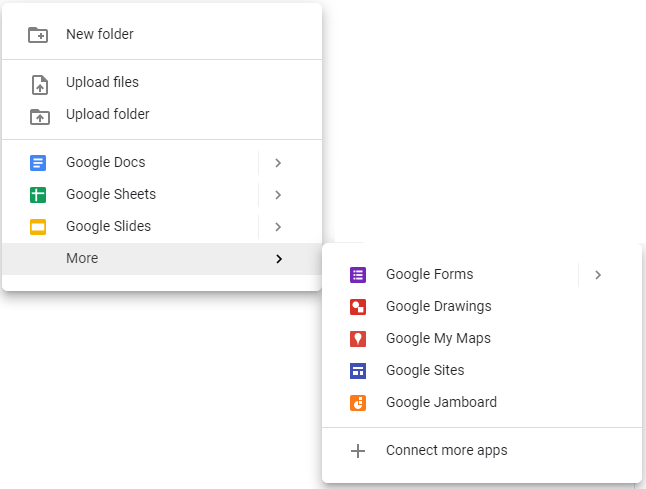
Task: Expand the Google Sheets submenu arrow
Action: pos(278,195)
